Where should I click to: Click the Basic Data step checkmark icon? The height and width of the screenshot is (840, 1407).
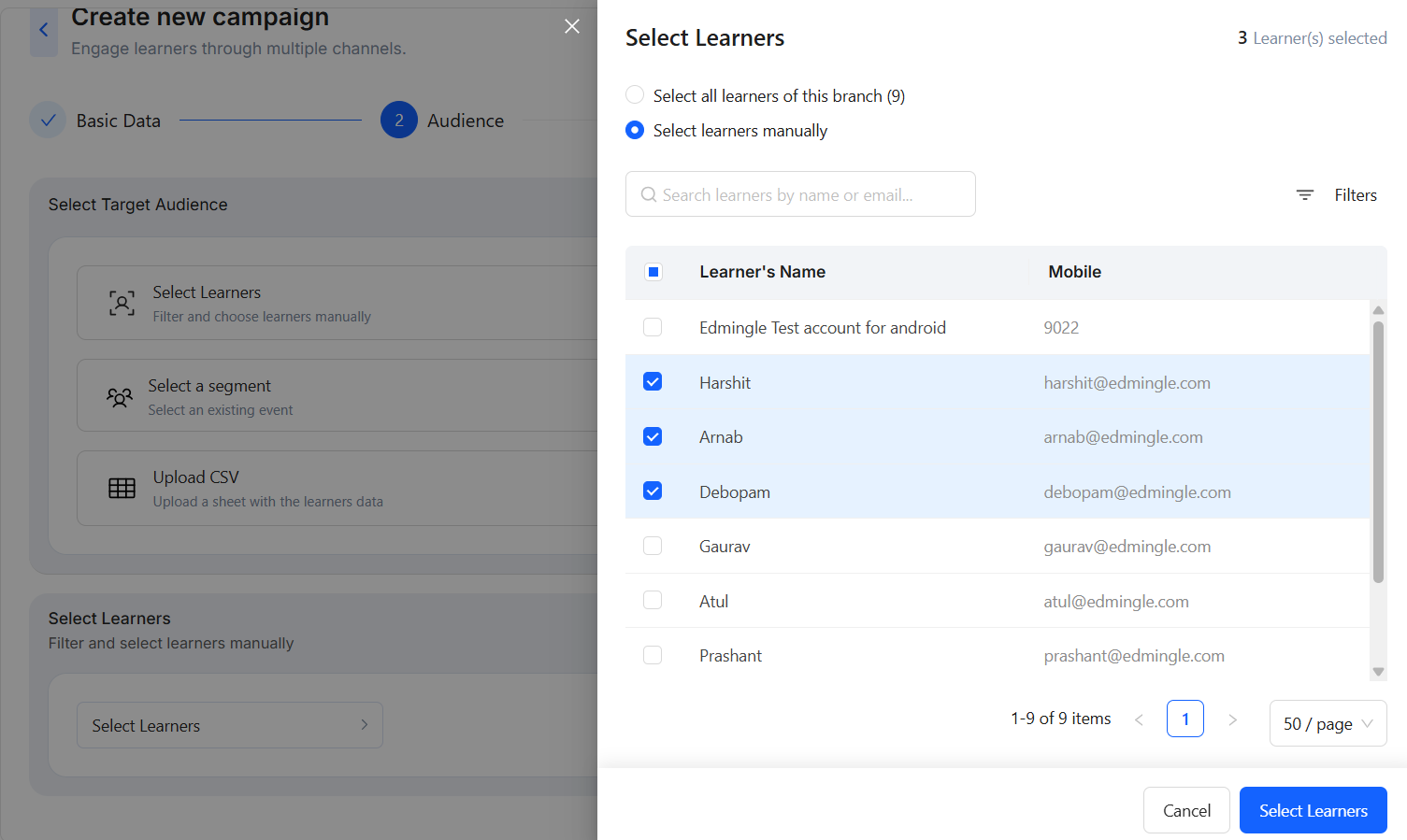click(48, 121)
